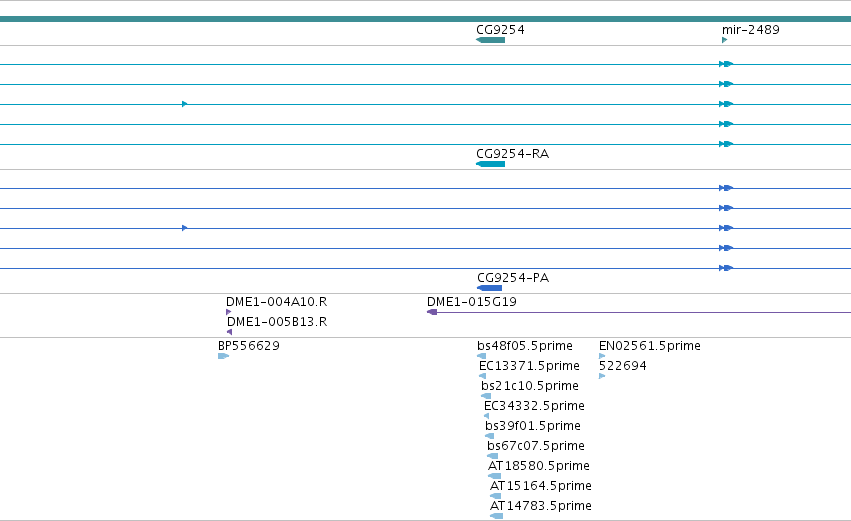This screenshot has height=521, width=851.
Task: Click the 522694 label
Action: (x=623, y=366)
